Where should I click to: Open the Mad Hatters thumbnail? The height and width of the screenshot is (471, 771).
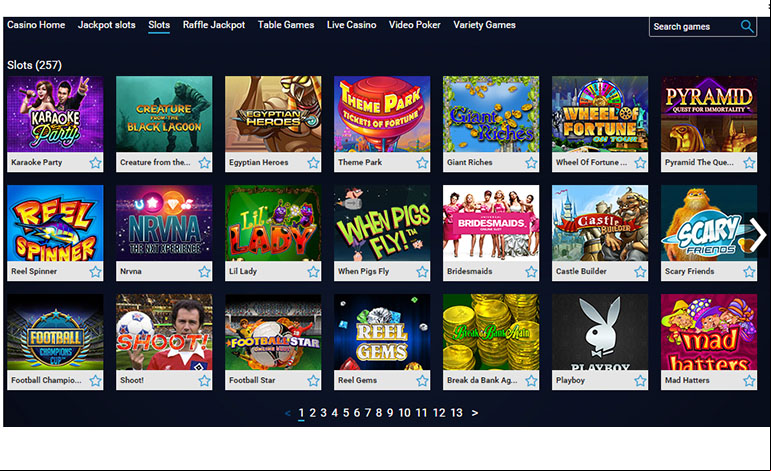coord(709,332)
